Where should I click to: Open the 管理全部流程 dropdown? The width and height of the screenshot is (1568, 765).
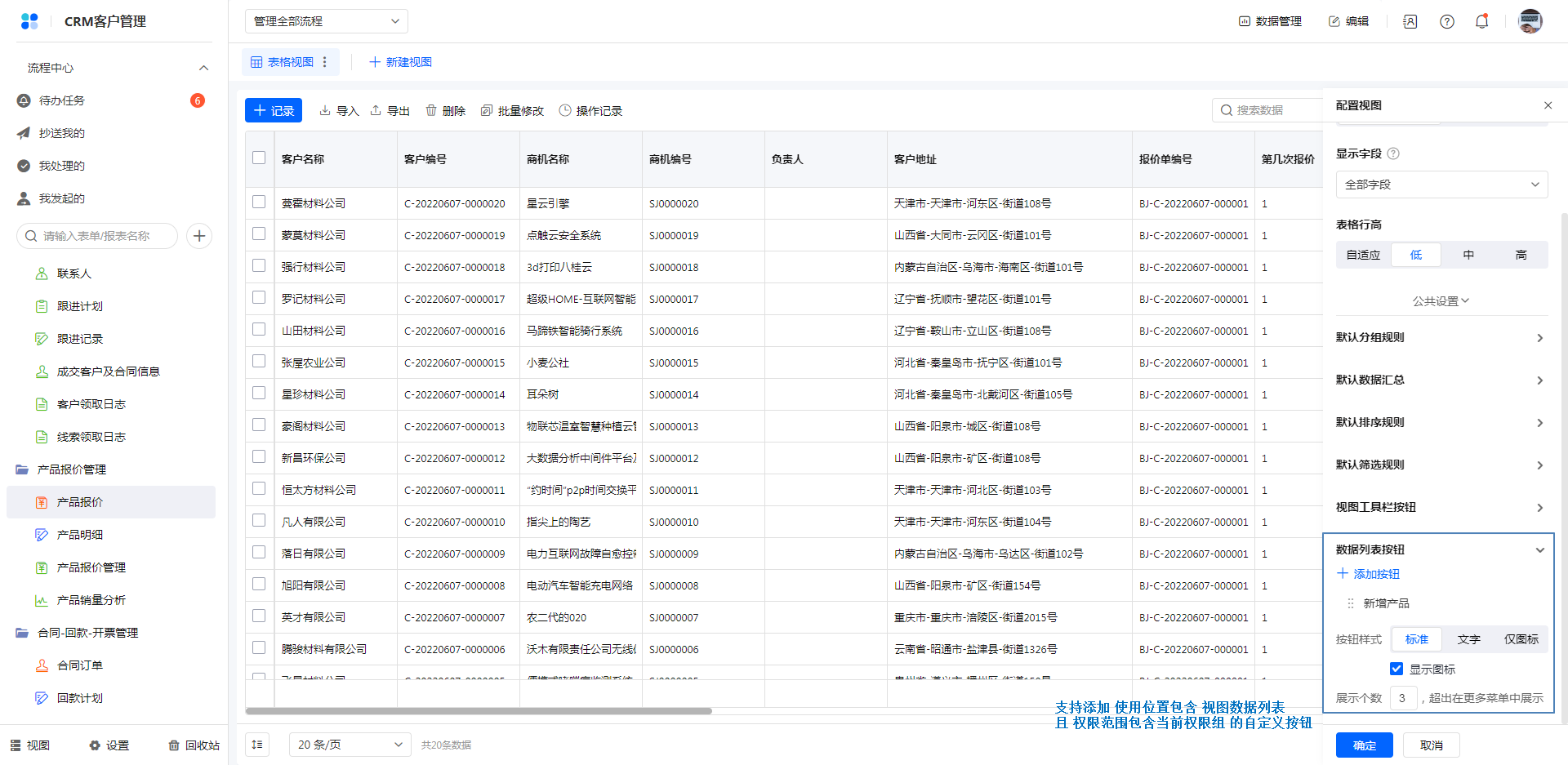[326, 21]
